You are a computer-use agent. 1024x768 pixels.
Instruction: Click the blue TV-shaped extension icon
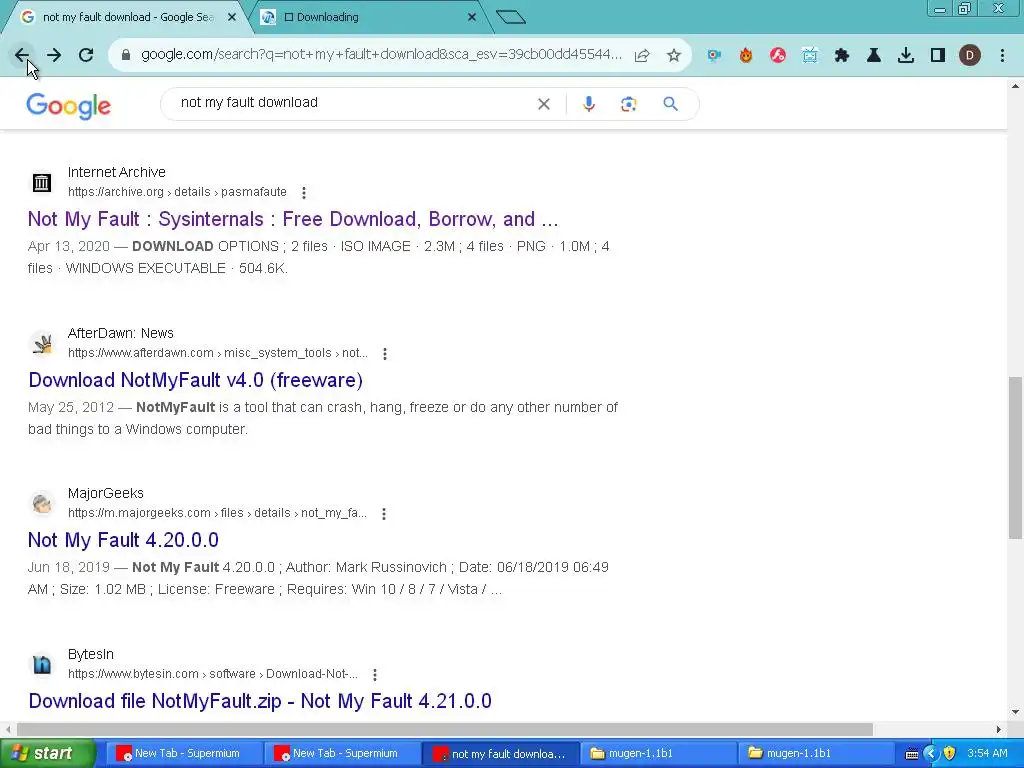(x=810, y=56)
